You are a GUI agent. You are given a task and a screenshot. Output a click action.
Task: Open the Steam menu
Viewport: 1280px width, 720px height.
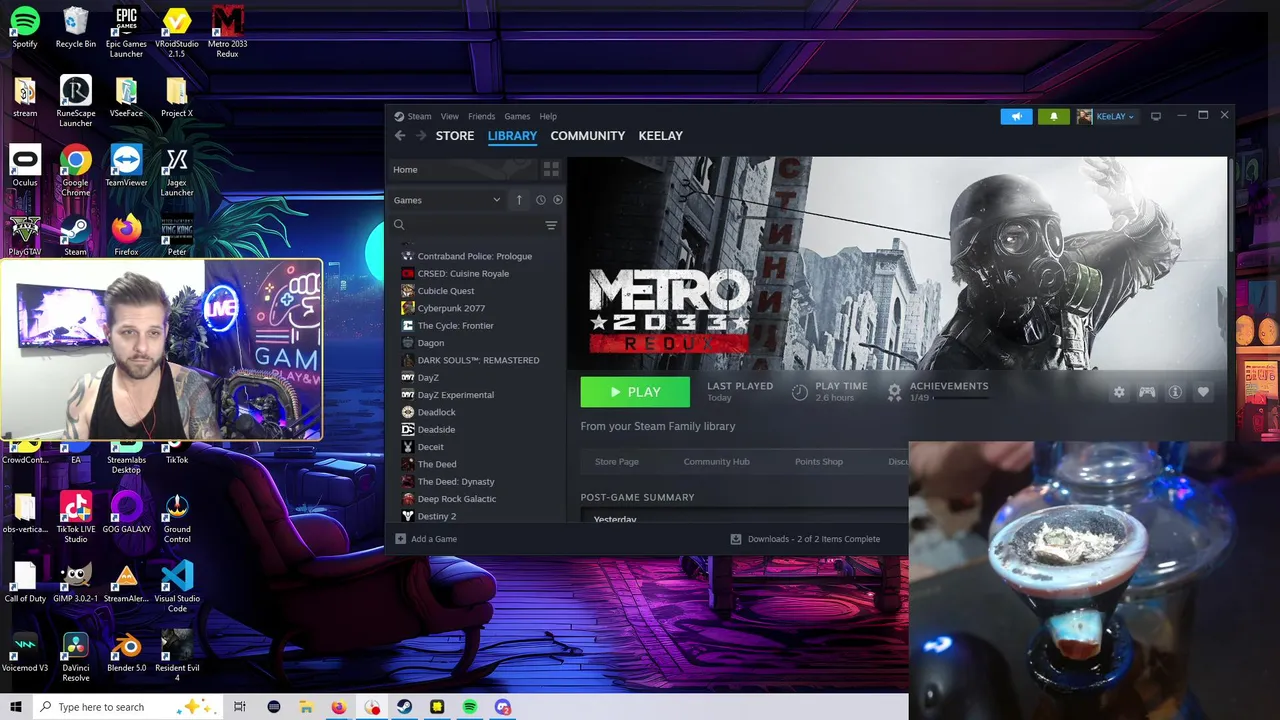[x=419, y=116]
